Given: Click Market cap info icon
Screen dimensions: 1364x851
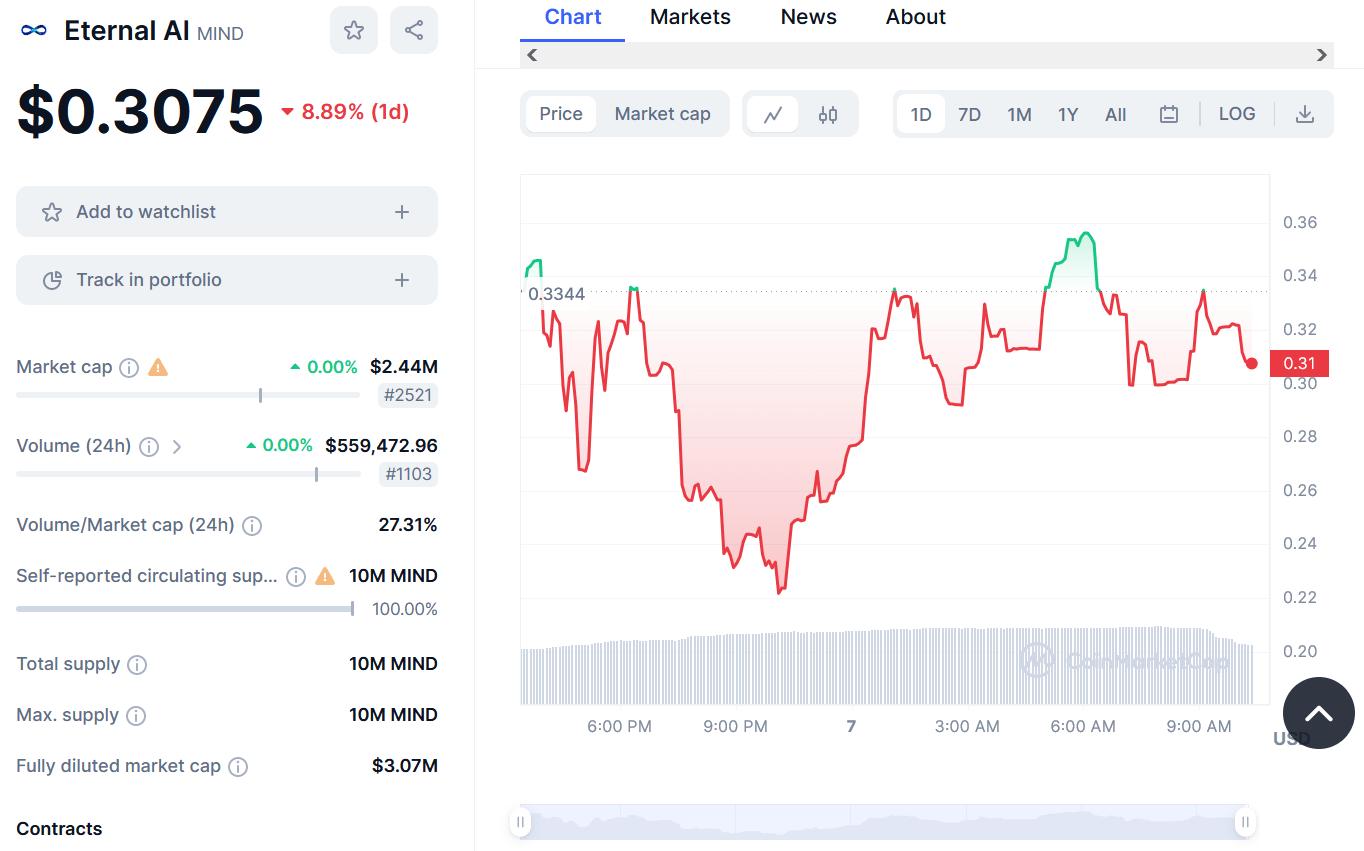Looking at the screenshot, I should [129, 368].
